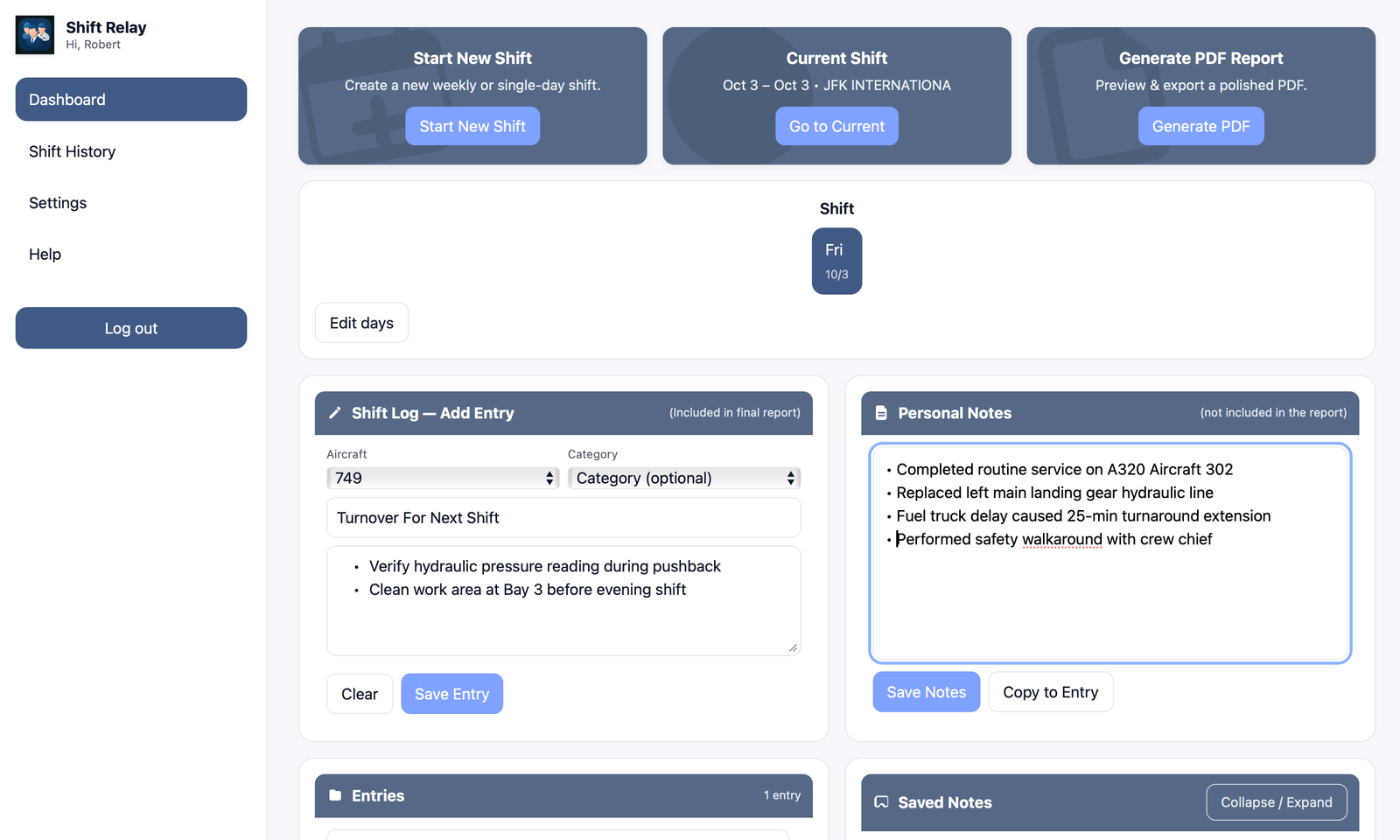Save the shift log entry
The width and height of the screenshot is (1400, 840).
tap(451, 693)
